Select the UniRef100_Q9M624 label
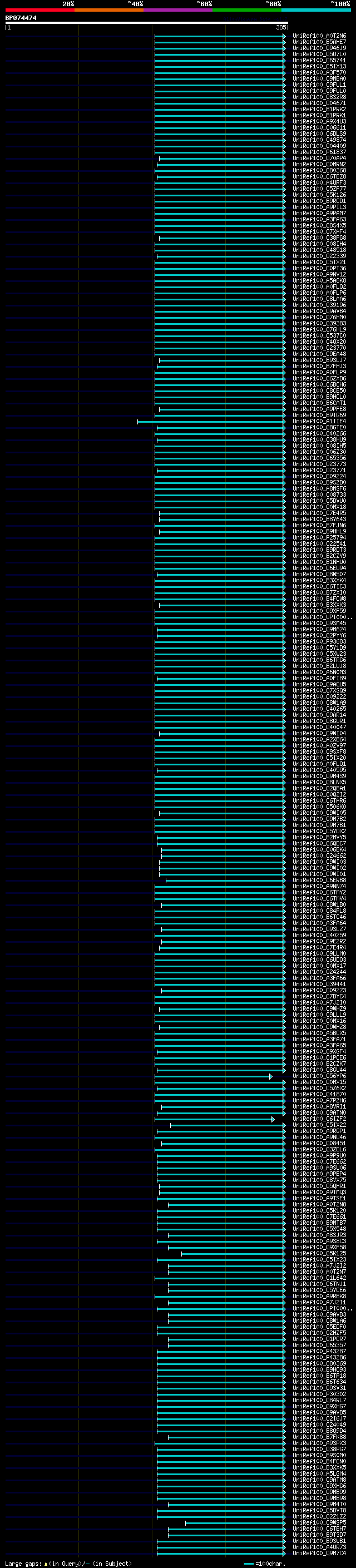Screen dimensions: 356x1568 click(319, 630)
